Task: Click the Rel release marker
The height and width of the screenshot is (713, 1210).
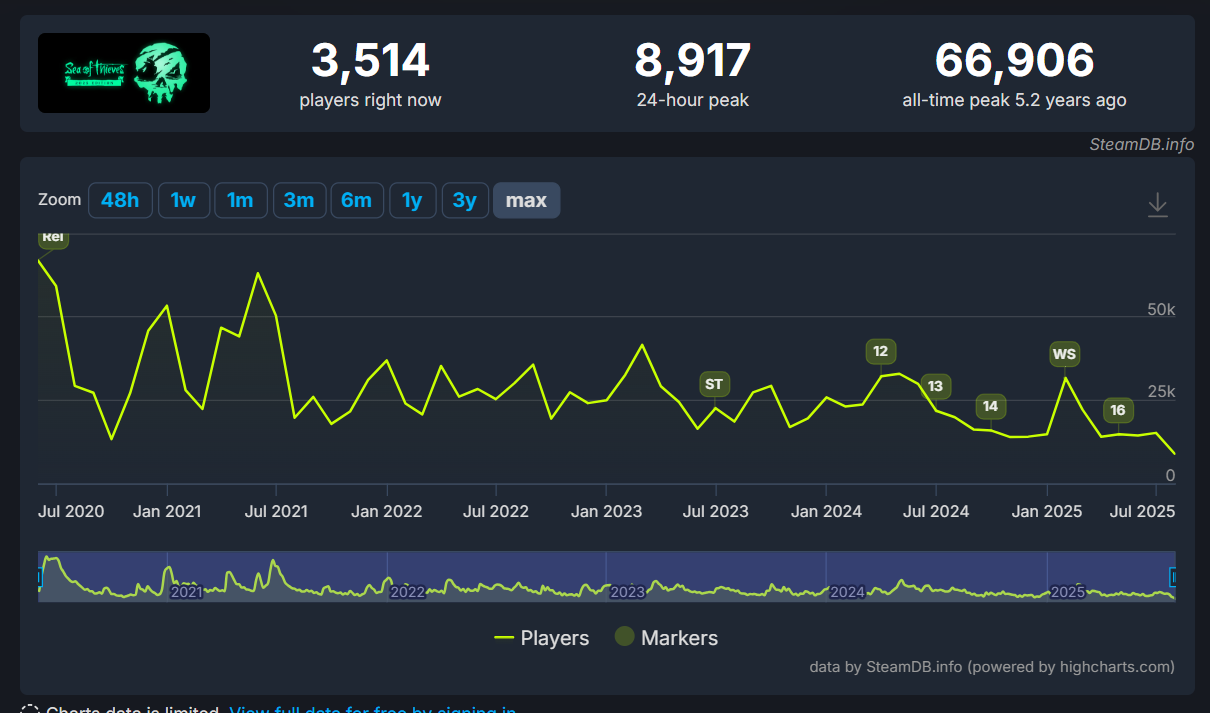Action: [53, 238]
